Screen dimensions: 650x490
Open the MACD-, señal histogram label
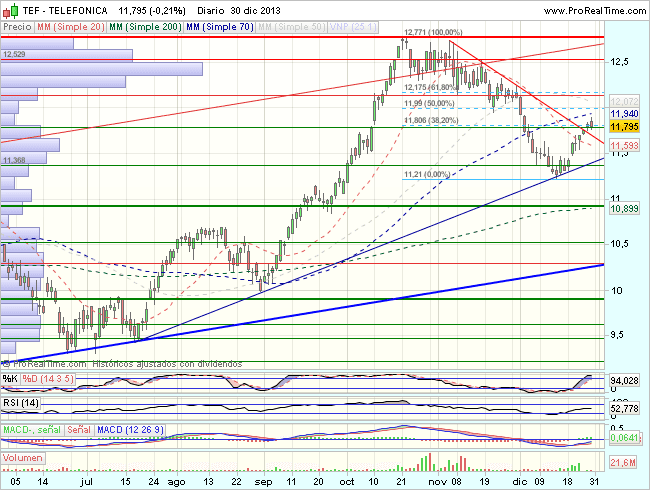pyautogui.click(x=32, y=430)
